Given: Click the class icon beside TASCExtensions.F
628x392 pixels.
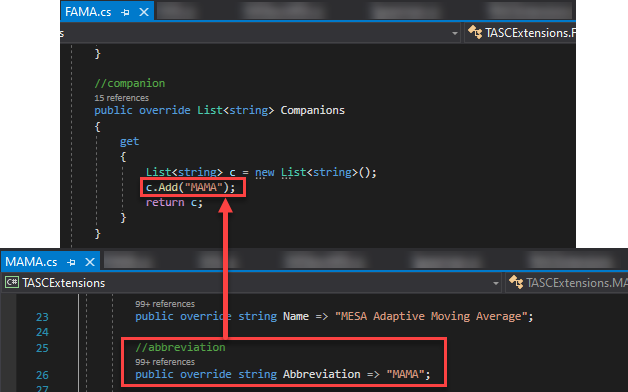Looking at the screenshot, I should 475,32.
